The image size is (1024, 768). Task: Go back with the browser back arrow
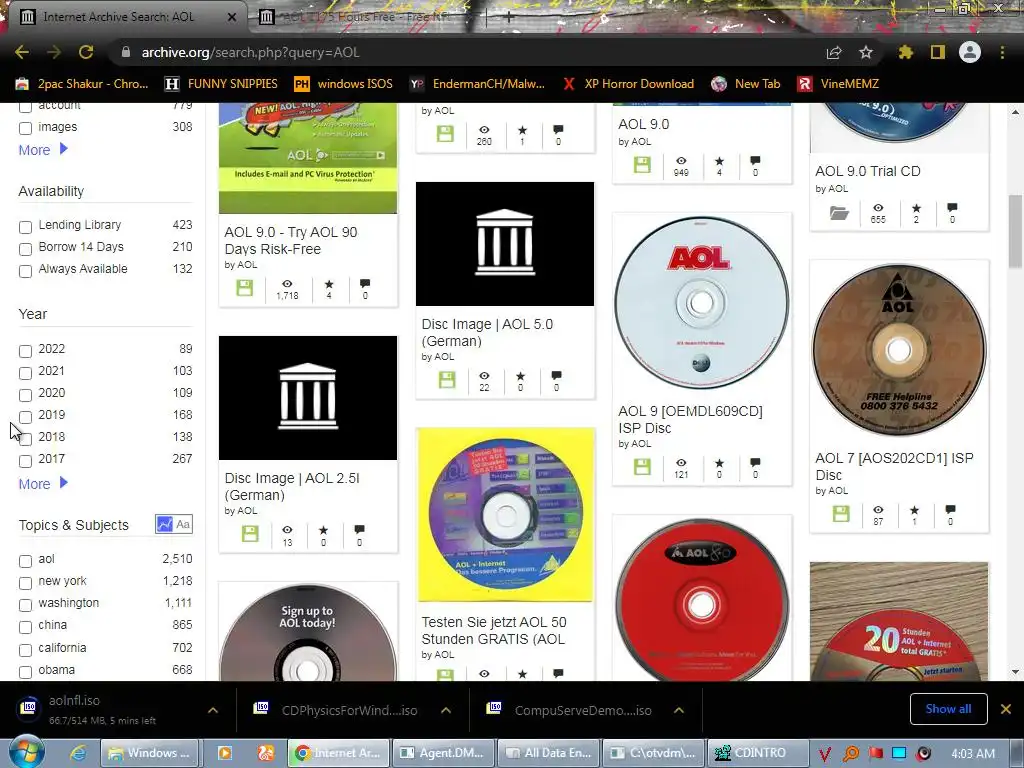22,52
